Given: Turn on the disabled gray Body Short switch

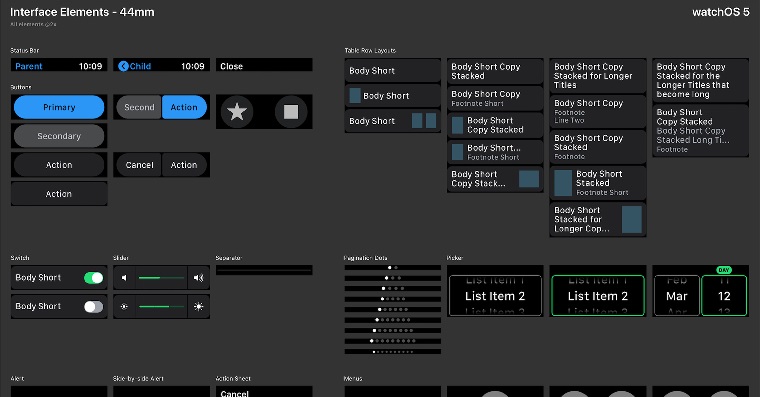Looking at the screenshot, I should tap(94, 306).
